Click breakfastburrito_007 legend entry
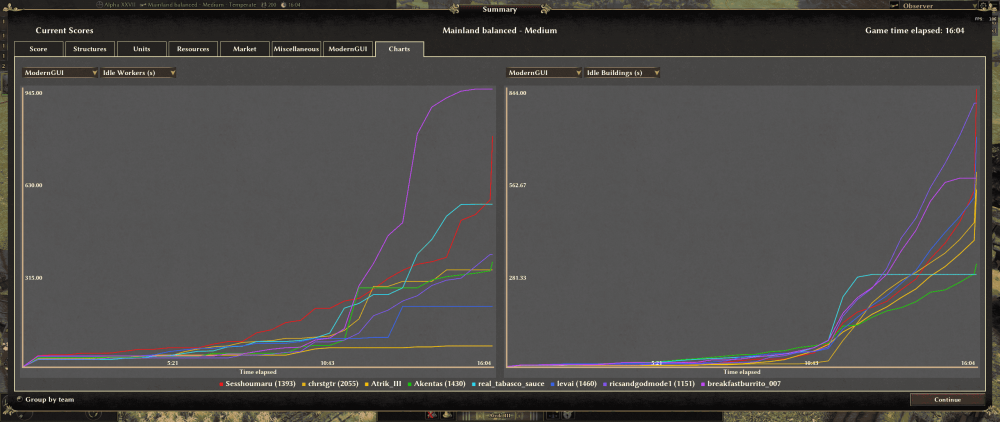This screenshot has width=1000, height=422. tap(744, 384)
